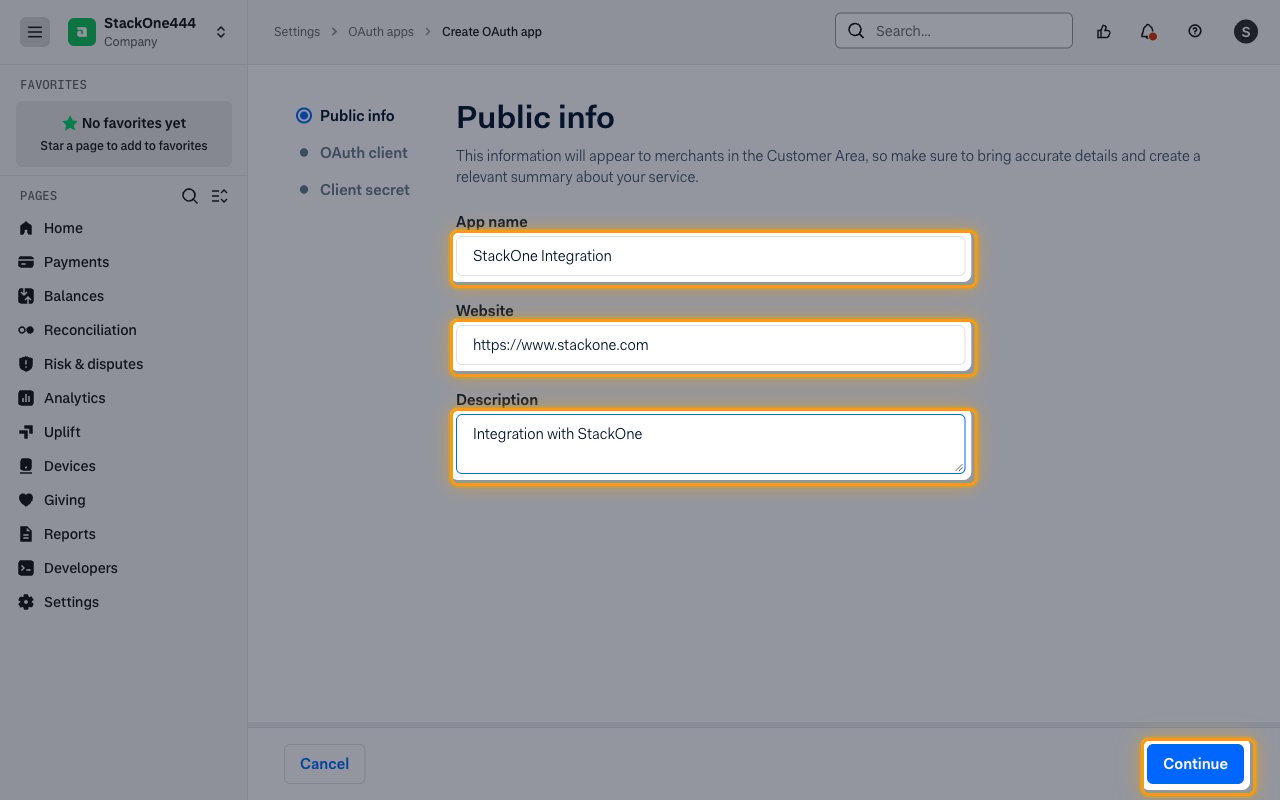Viewport: 1280px width, 800px height.
Task: Click the thumbs-up feedback icon
Action: 1104,31
